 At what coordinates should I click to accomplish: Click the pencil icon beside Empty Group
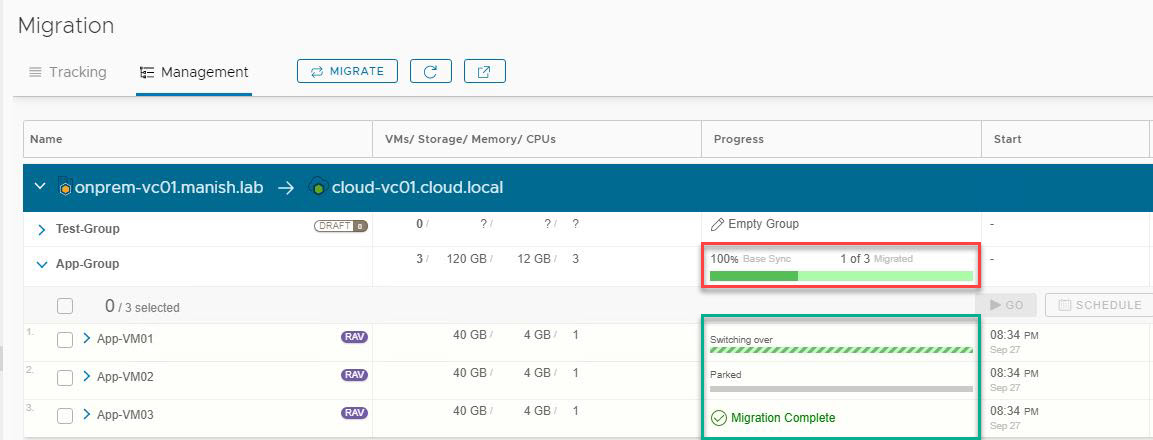tap(718, 224)
